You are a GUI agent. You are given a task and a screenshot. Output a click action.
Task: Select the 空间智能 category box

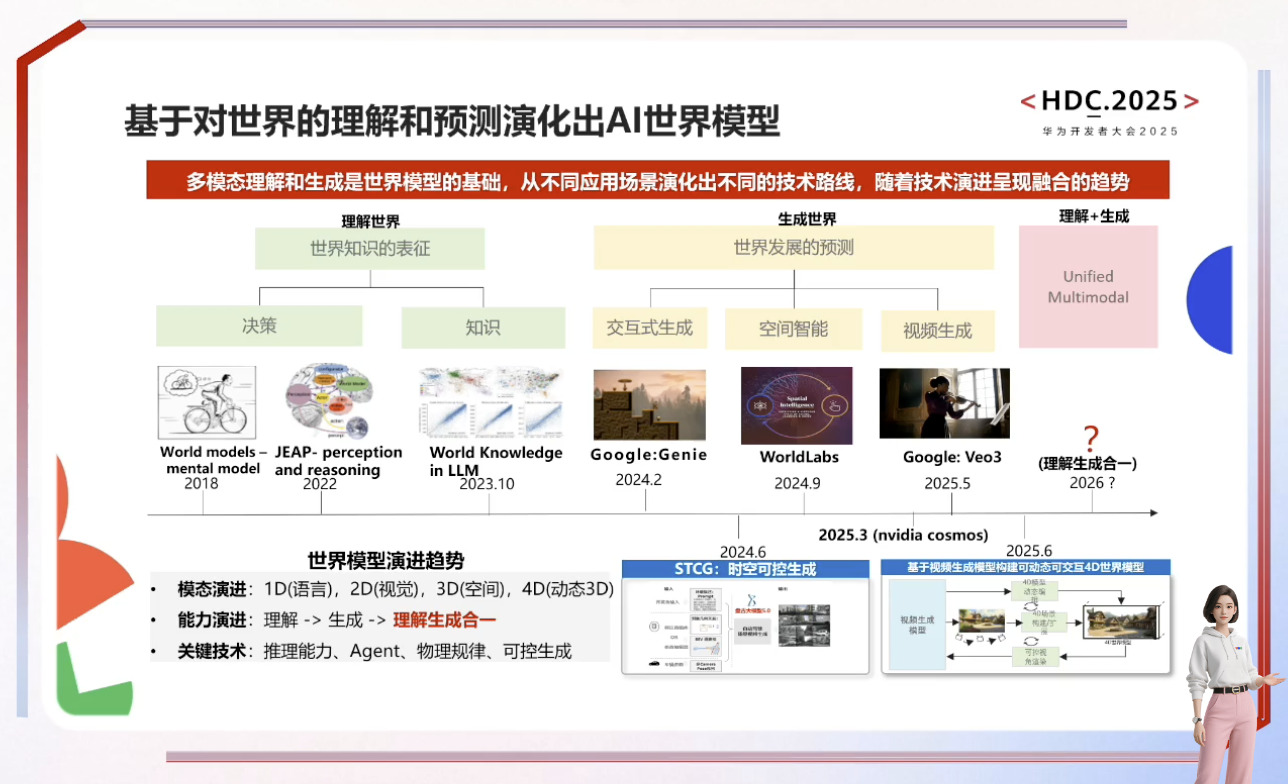coord(794,329)
